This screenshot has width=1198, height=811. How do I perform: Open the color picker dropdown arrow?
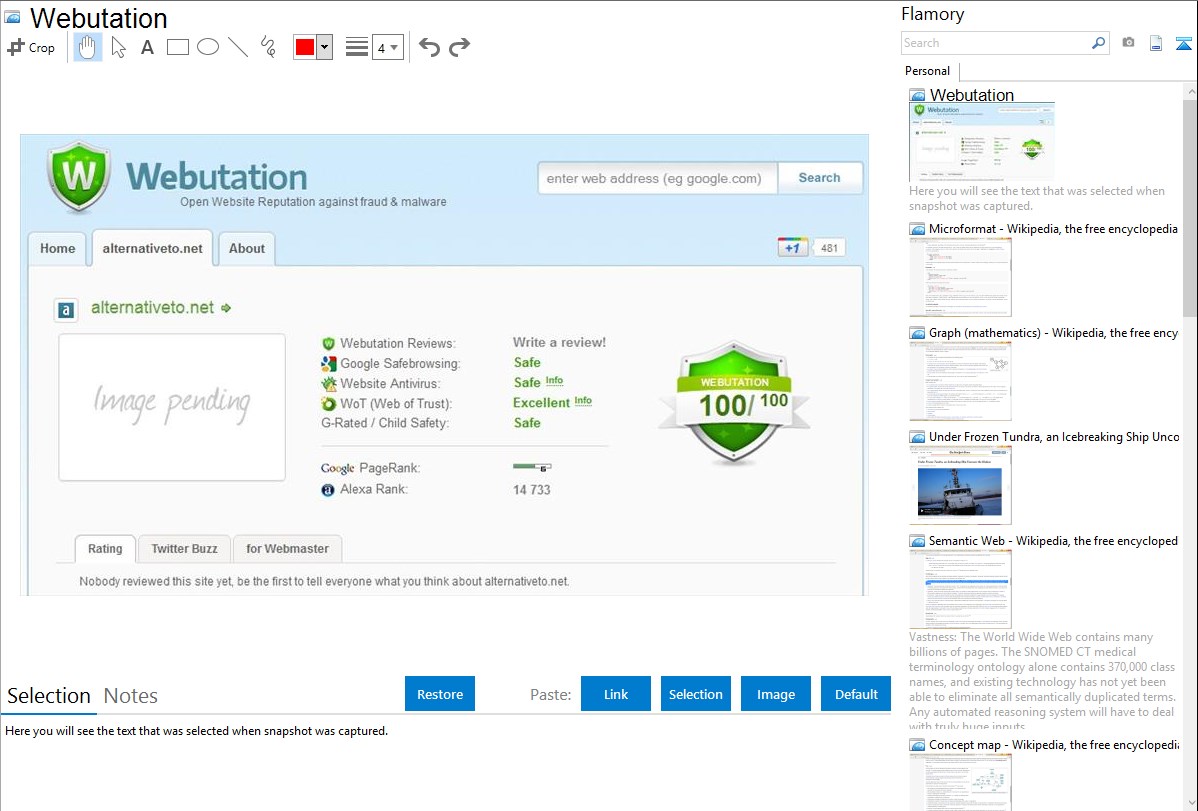pos(324,47)
